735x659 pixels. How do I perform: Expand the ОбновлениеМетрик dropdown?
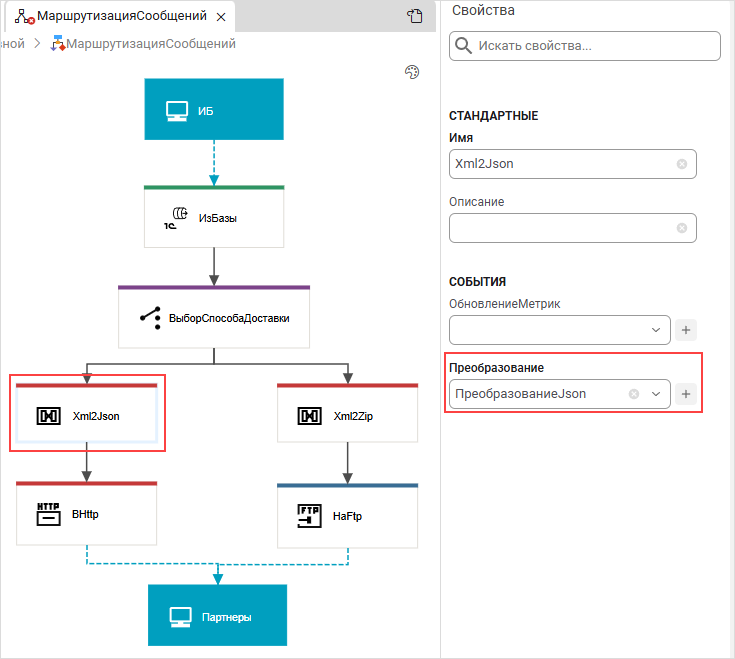click(x=656, y=330)
